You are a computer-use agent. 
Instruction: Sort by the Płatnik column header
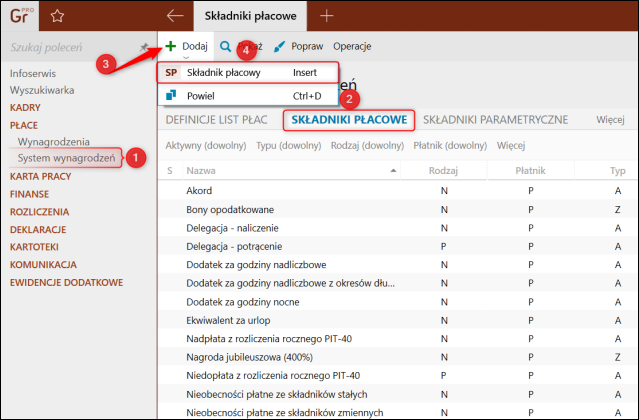coord(530,171)
